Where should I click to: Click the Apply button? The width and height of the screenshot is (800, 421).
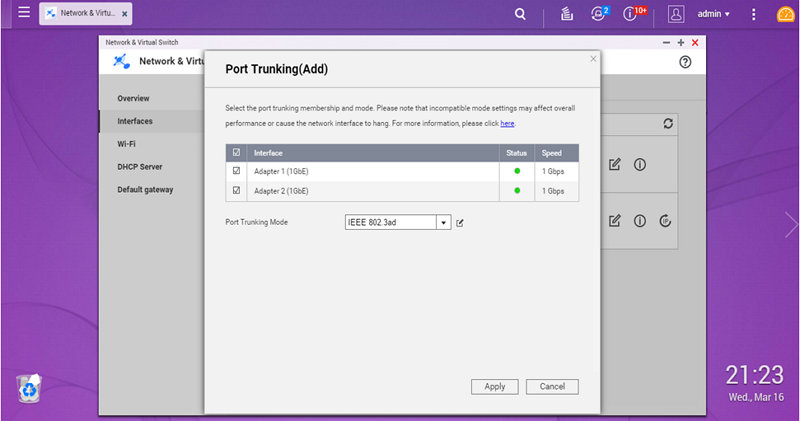pos(494,387)
